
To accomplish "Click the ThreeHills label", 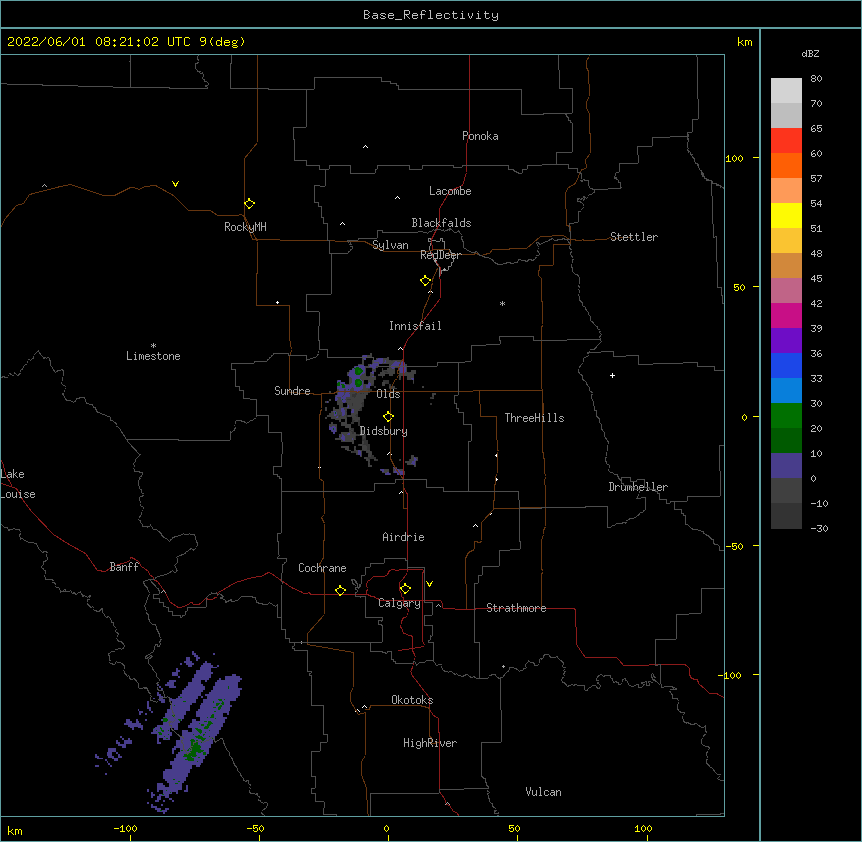I will pyautogui.click(x=534, y=418).
